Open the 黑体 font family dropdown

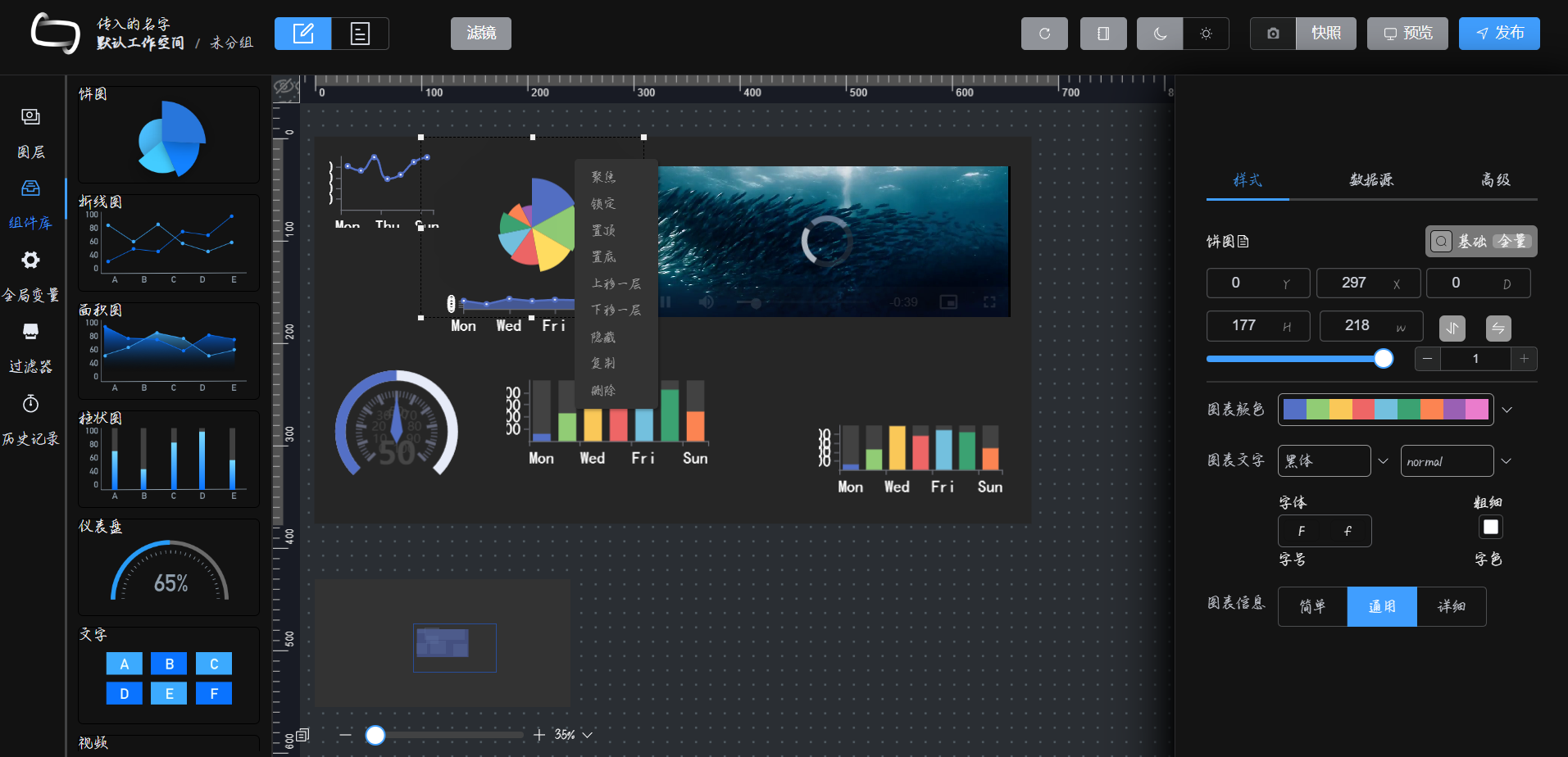[1324, 461]
